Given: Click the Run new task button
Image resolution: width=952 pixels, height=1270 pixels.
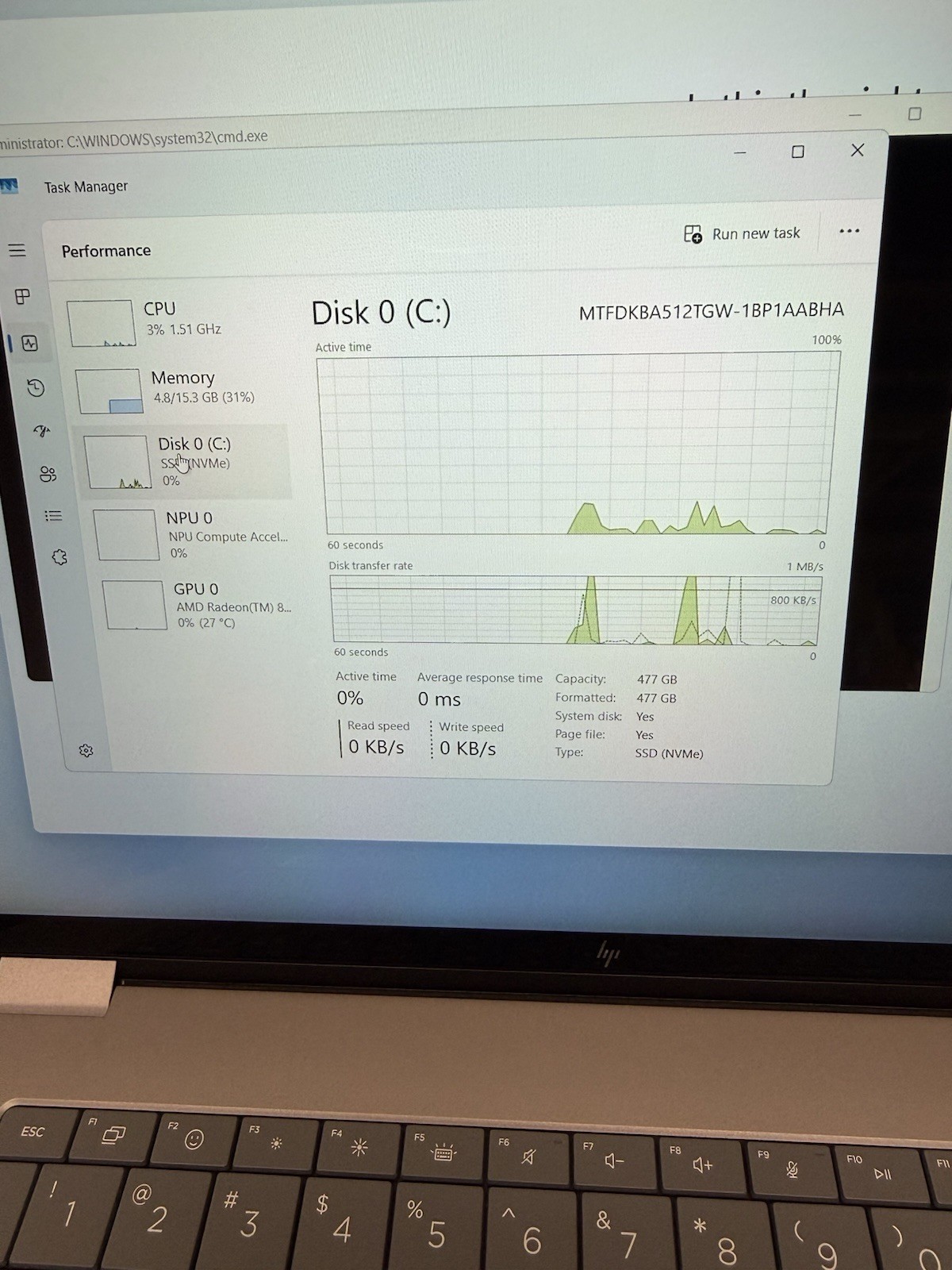Looking at the screenshot, I should (x=742, y=234).
